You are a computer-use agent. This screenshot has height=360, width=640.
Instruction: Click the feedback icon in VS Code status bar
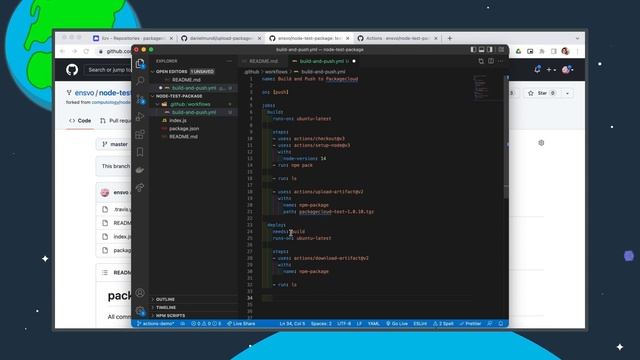tap(490, 324)
